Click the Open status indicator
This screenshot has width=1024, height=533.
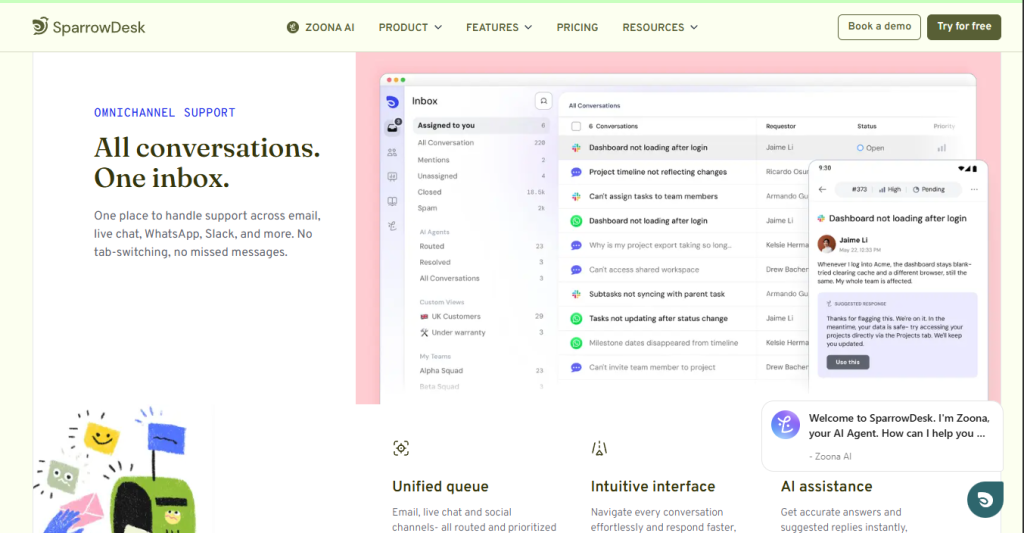(870, 148)
